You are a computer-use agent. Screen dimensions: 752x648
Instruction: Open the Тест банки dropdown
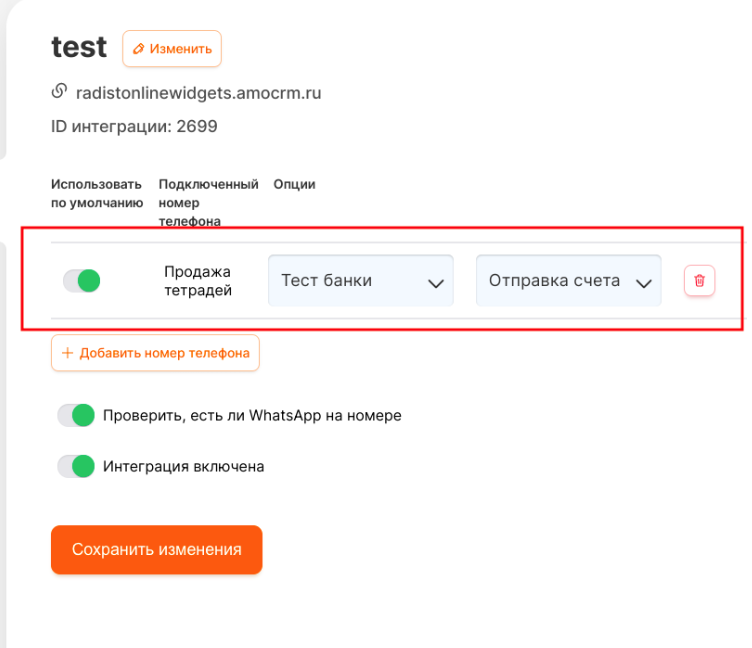361,281
